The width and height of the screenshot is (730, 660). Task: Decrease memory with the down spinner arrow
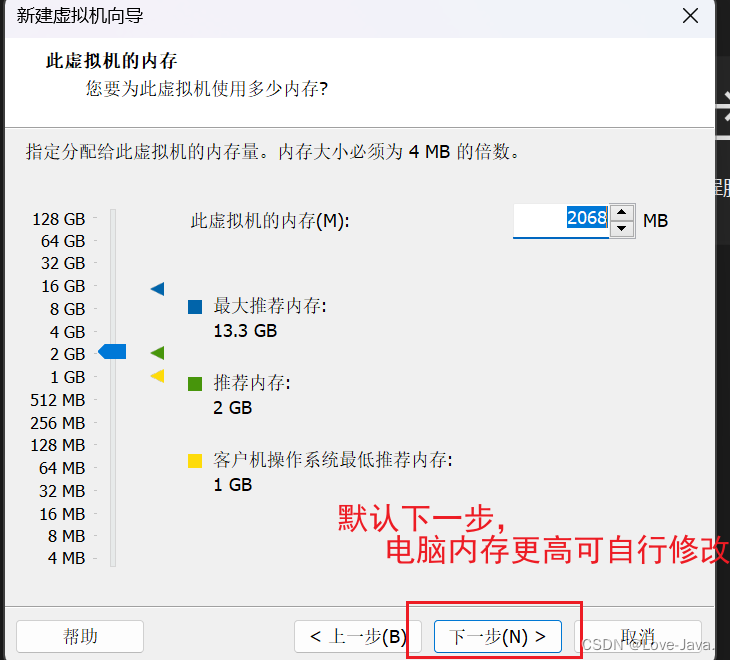pyautogui.click(x=622, y=229)
